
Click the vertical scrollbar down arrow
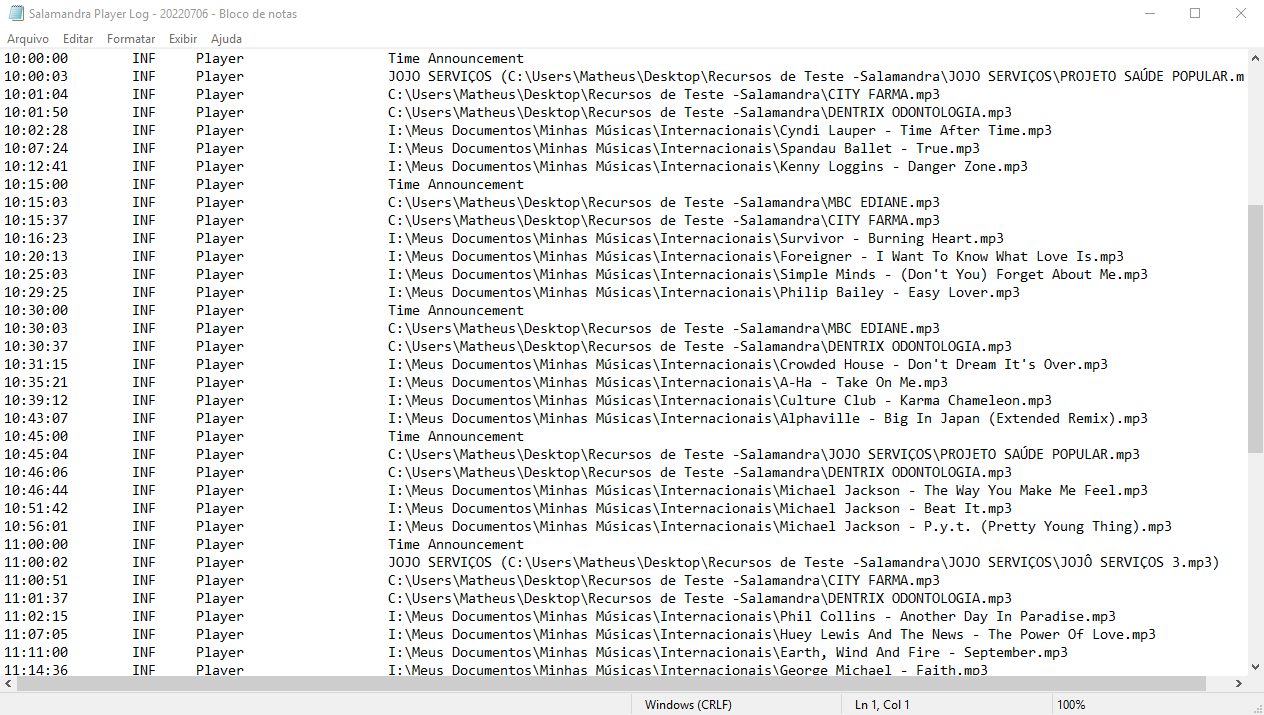pos(1255,667)
